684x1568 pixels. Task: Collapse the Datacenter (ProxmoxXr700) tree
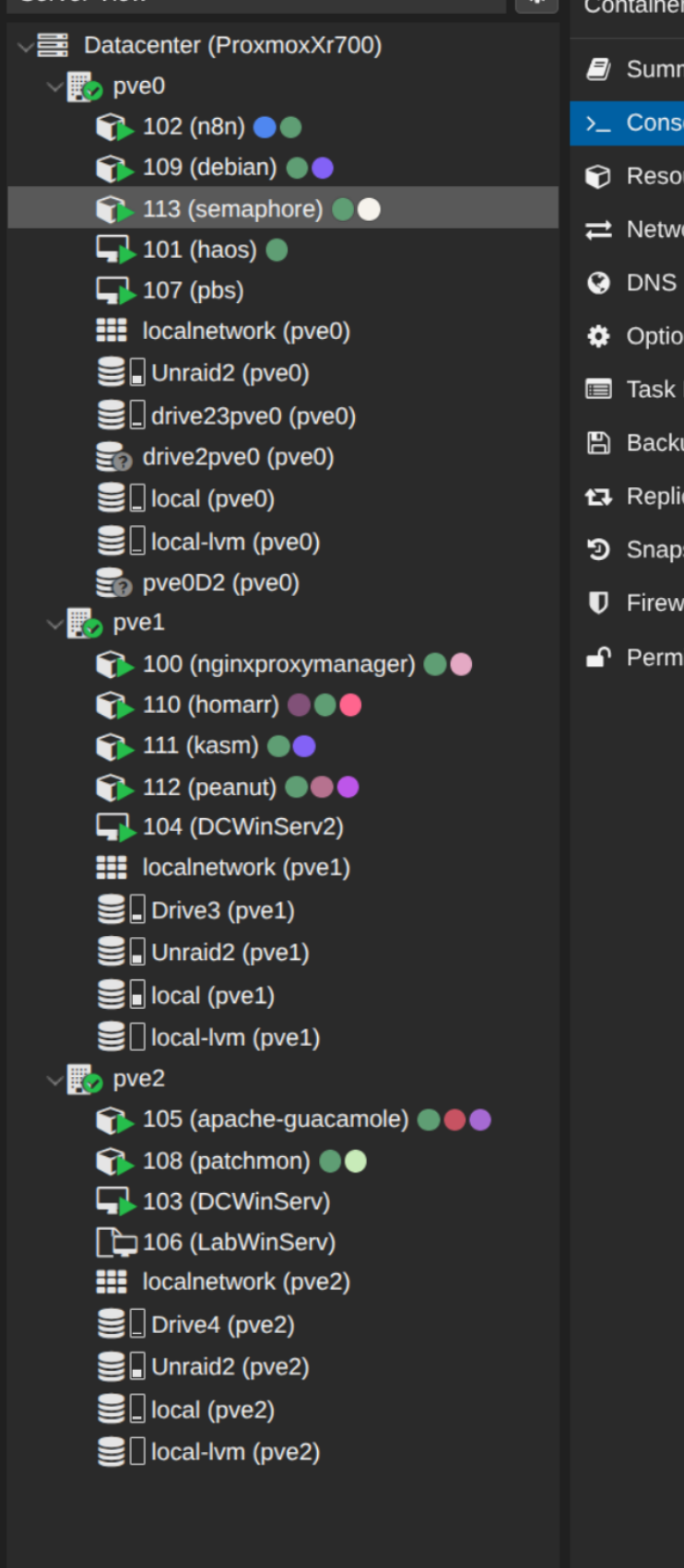point(25,45)
